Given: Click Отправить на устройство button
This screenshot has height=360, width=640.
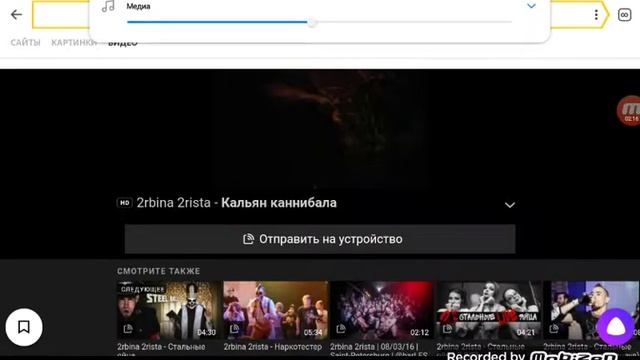Looking at the screenshot, I should 320,239.
